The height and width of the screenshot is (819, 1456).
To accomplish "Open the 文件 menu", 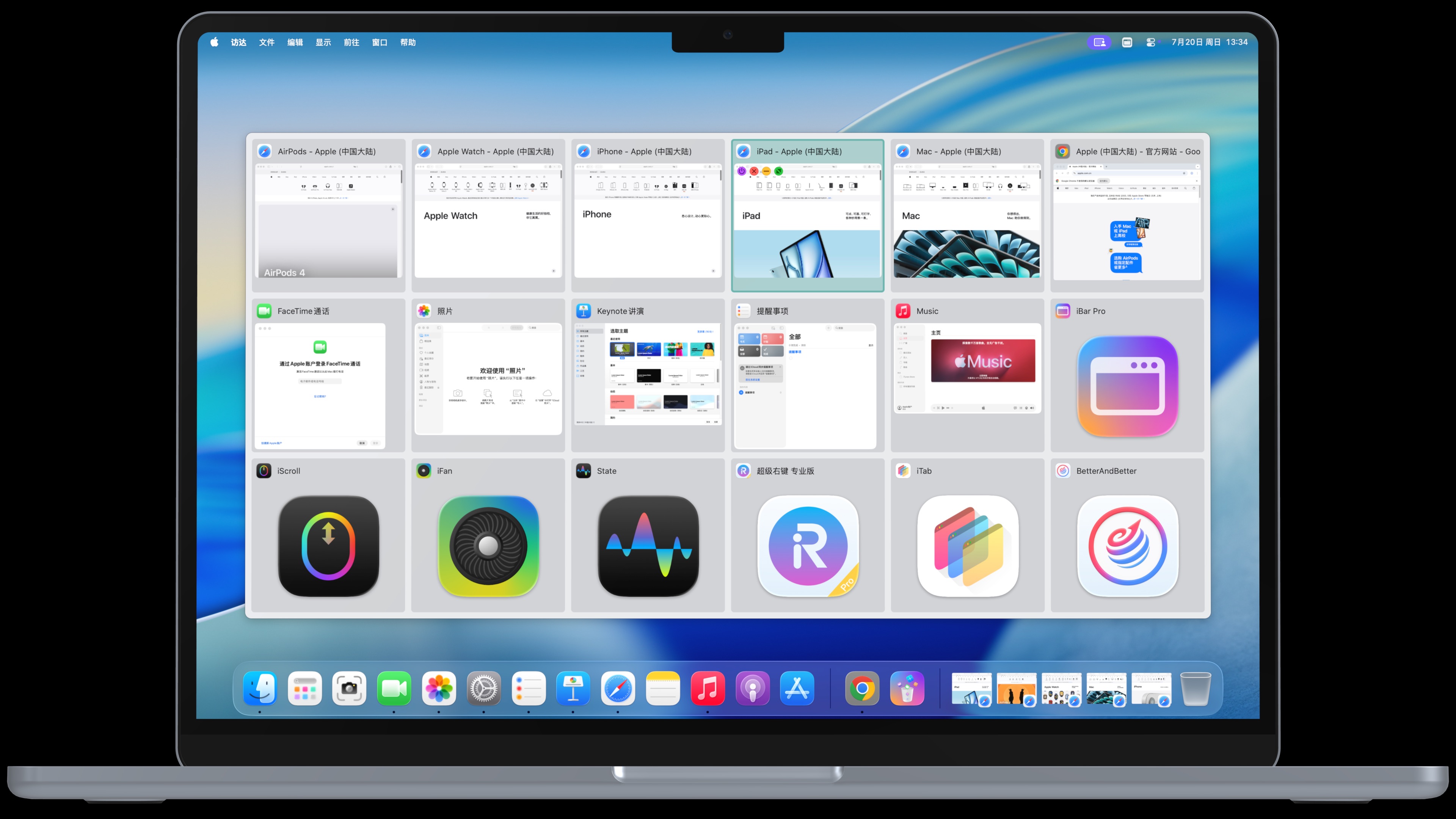I will (x=267, y=42).
